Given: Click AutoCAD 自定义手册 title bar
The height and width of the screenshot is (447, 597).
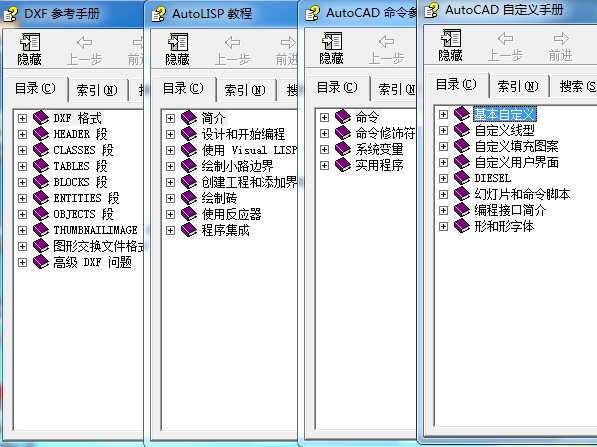Looking at the screenshot, I should click(x=509, y=10).
